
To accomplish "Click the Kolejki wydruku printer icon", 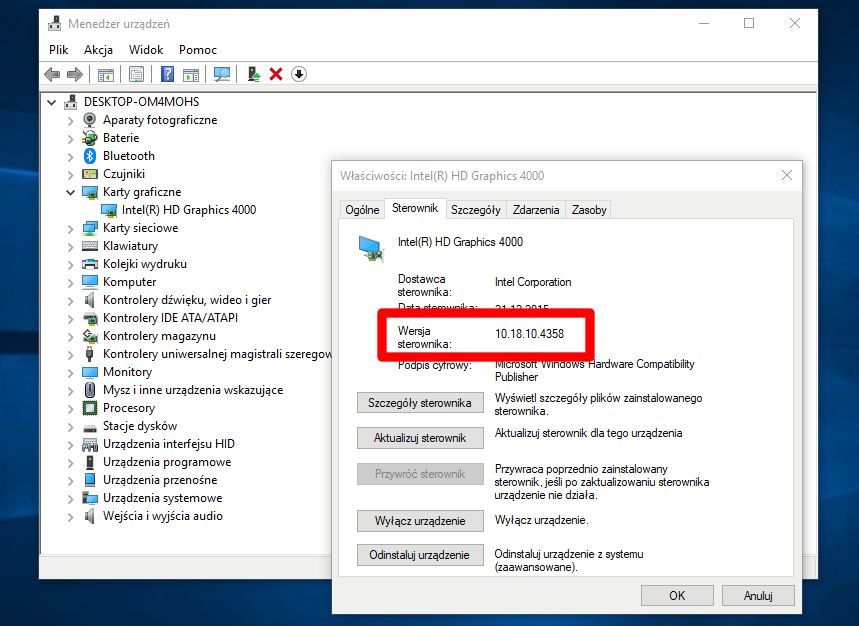I will point(90,264).
